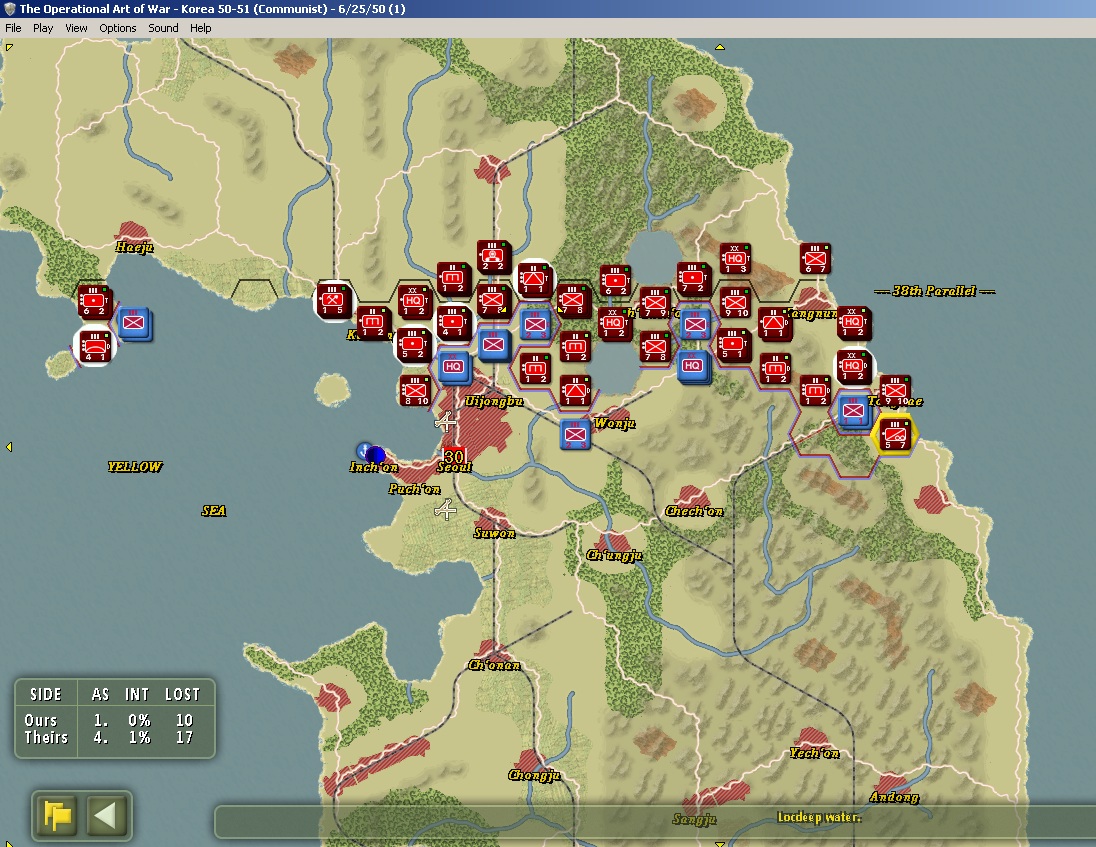Image resolution: width=1096 pixels, height=847 pixels.
Task: Click the Chongju city label
Action: 534,775
